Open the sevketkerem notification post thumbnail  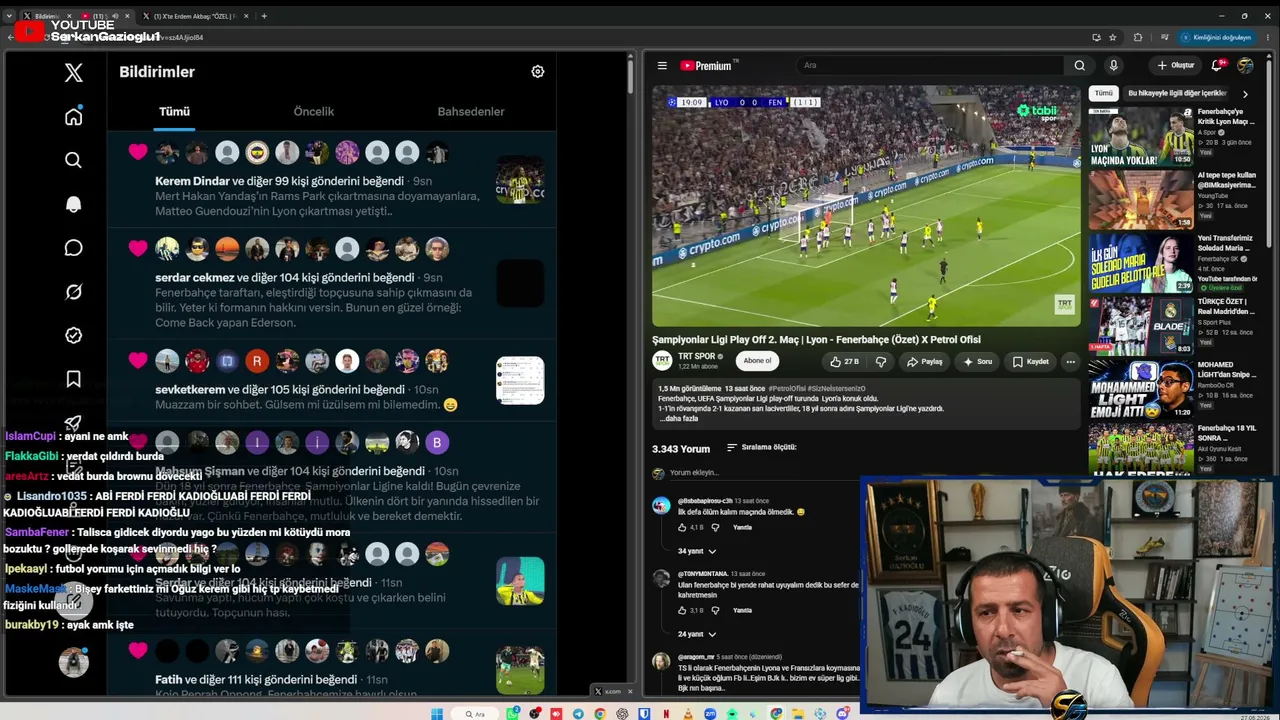tap(520, 380)
